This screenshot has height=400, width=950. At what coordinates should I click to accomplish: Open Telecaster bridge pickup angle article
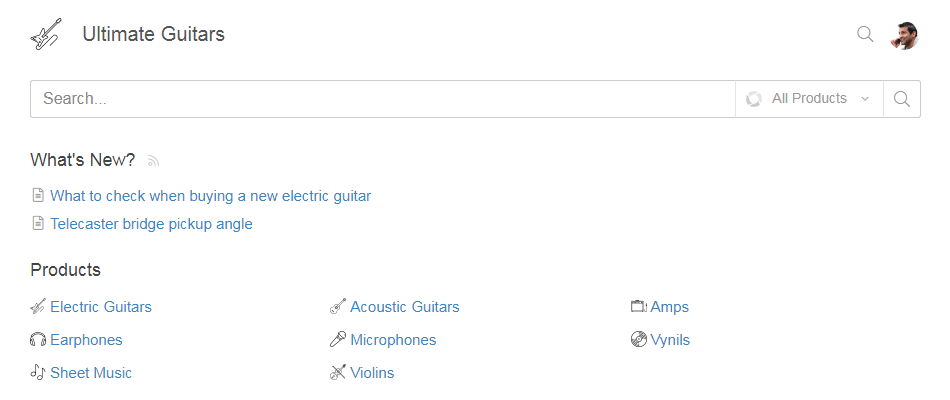151,224
